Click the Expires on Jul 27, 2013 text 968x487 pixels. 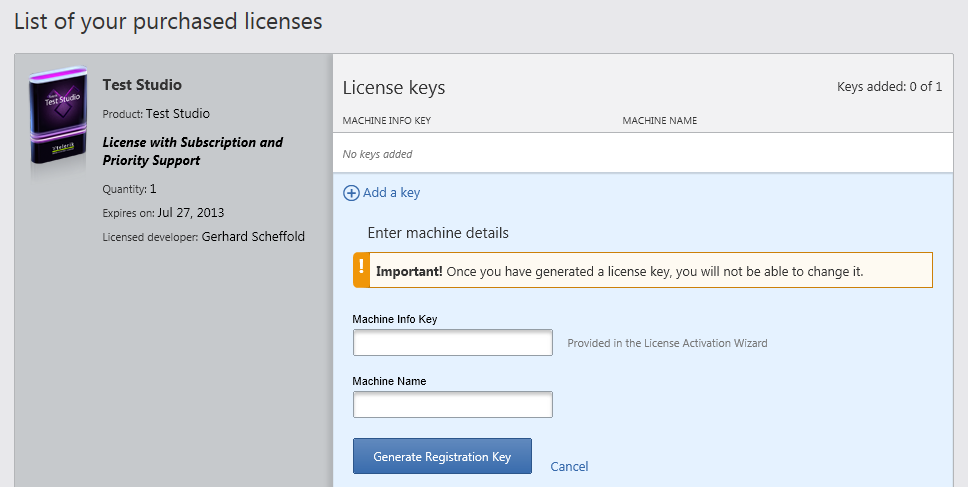tap(163, 213)
